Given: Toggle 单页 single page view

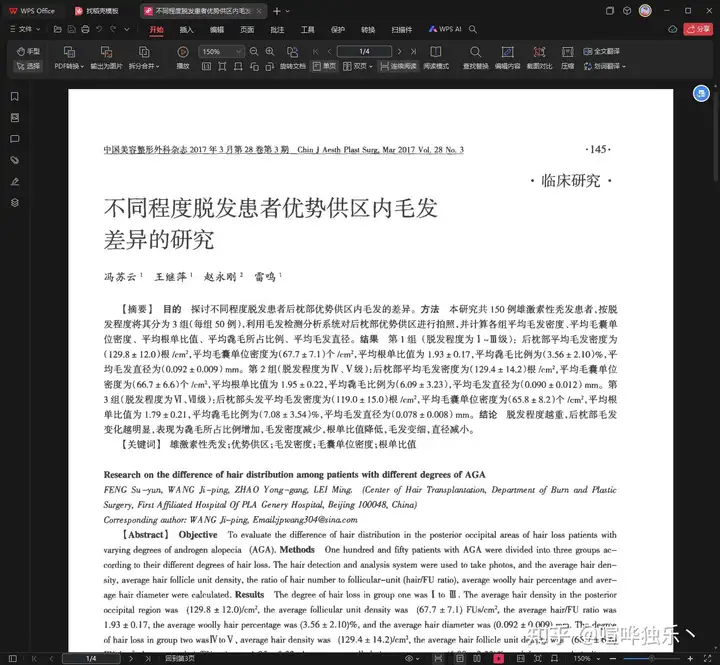Looking at the screenshot, I should point(325,66).
